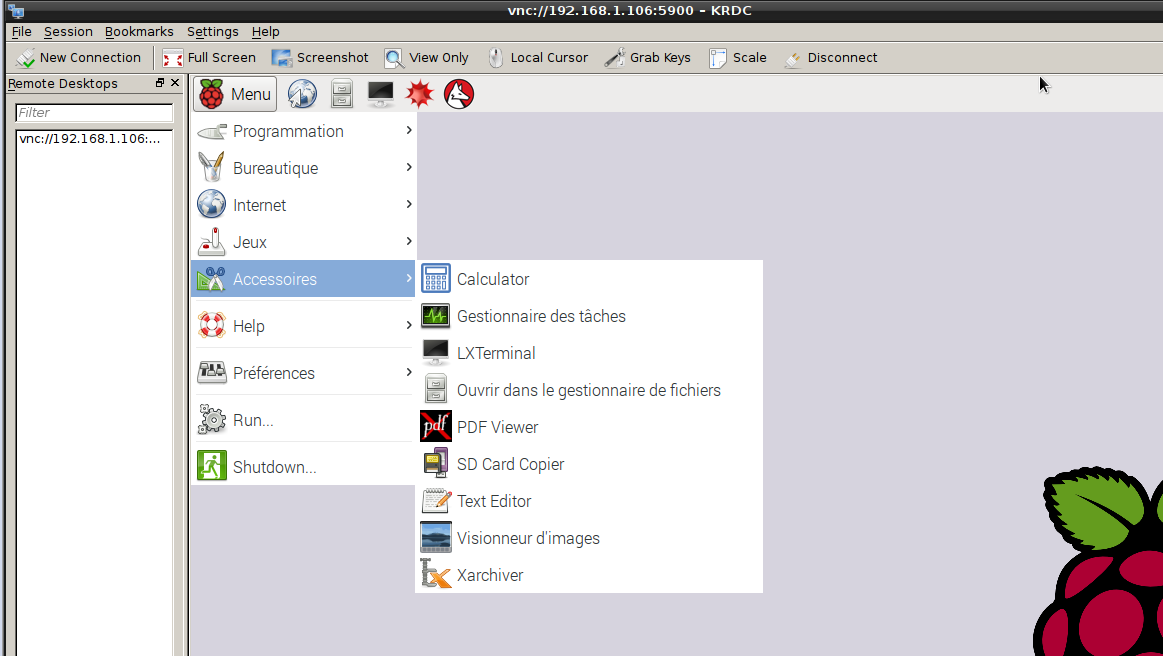The width and height of the screenshot is (1163, 656).
Task: Click the Jeux joystick icon
Action: (x=211, y=241)
